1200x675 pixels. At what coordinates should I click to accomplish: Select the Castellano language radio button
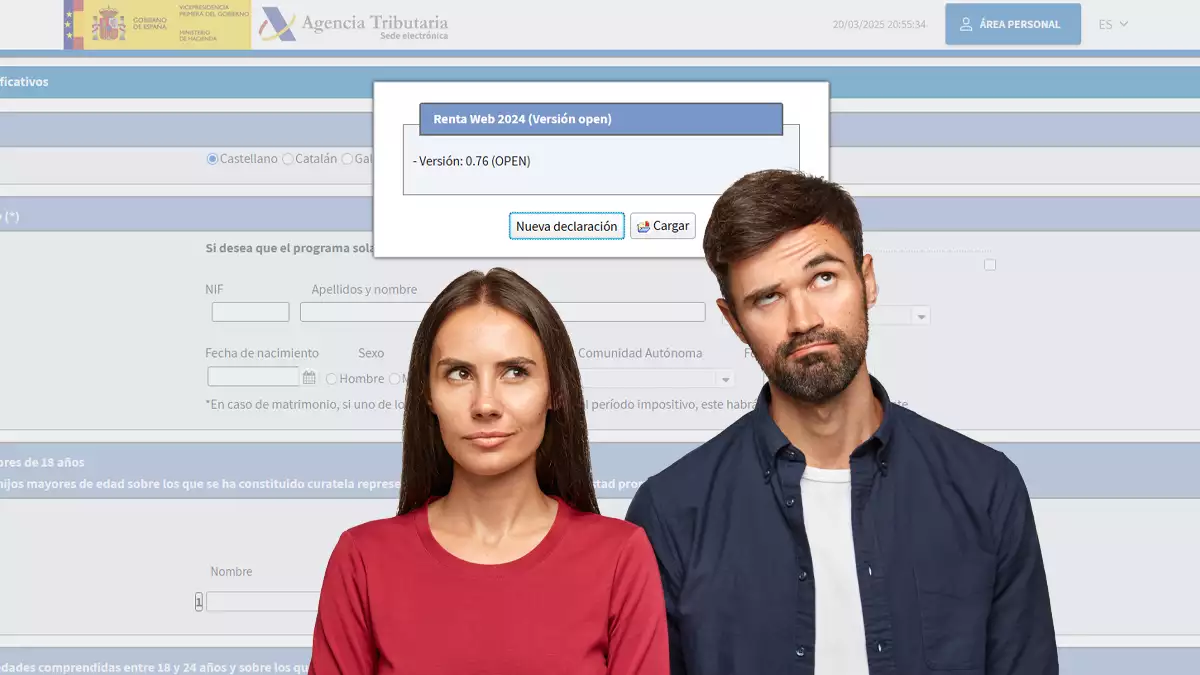[212, 159]
